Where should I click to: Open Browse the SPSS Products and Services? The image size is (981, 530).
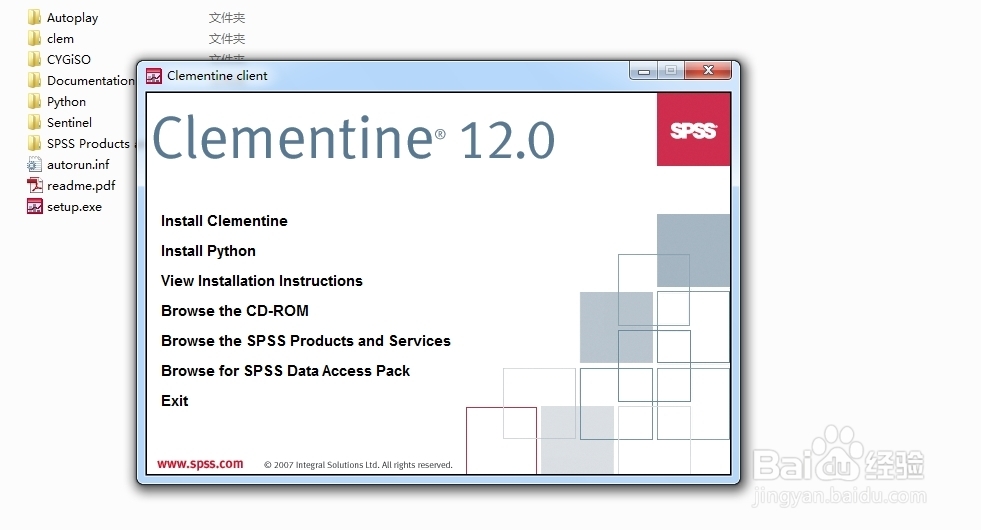306,341
